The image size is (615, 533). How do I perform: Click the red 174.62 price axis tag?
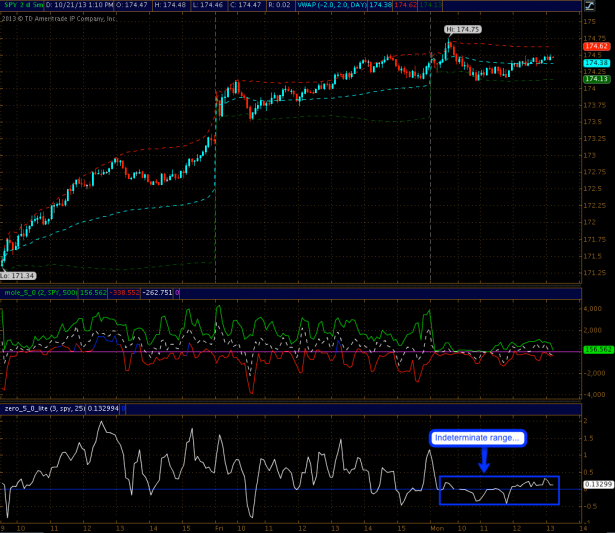click(597, 47)
